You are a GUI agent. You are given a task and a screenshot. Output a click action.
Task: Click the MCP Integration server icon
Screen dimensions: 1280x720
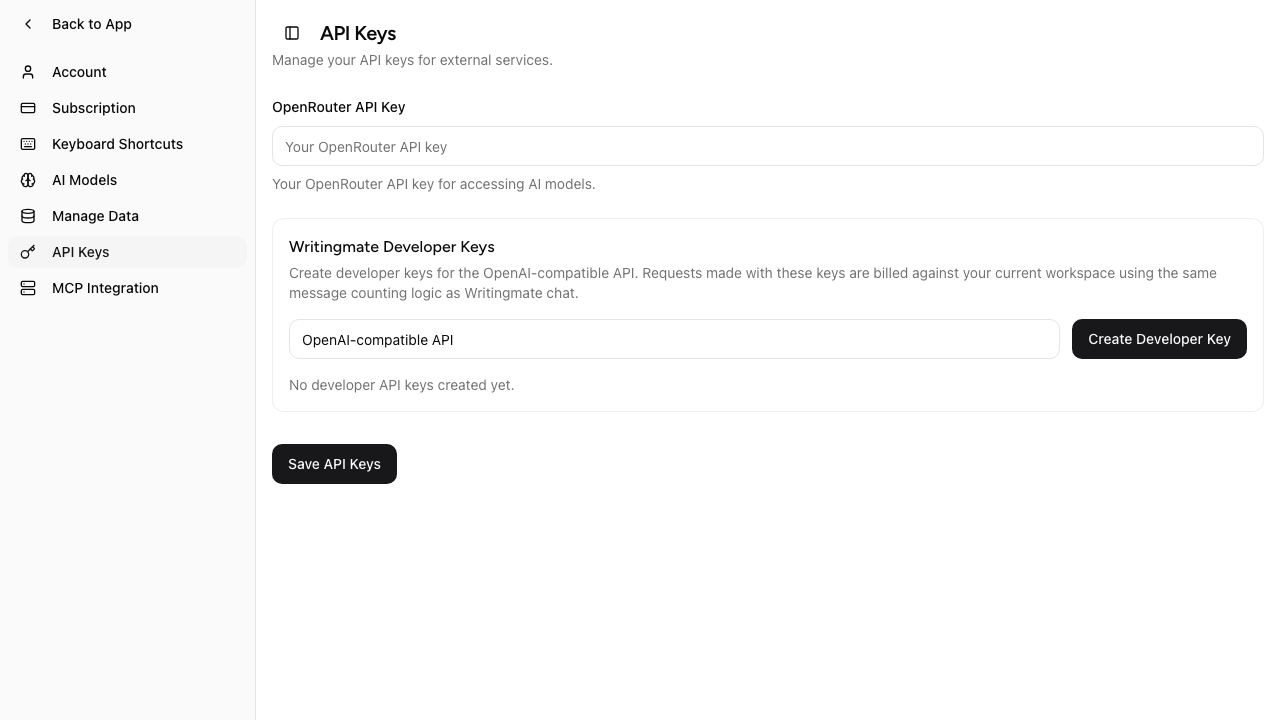27,288
